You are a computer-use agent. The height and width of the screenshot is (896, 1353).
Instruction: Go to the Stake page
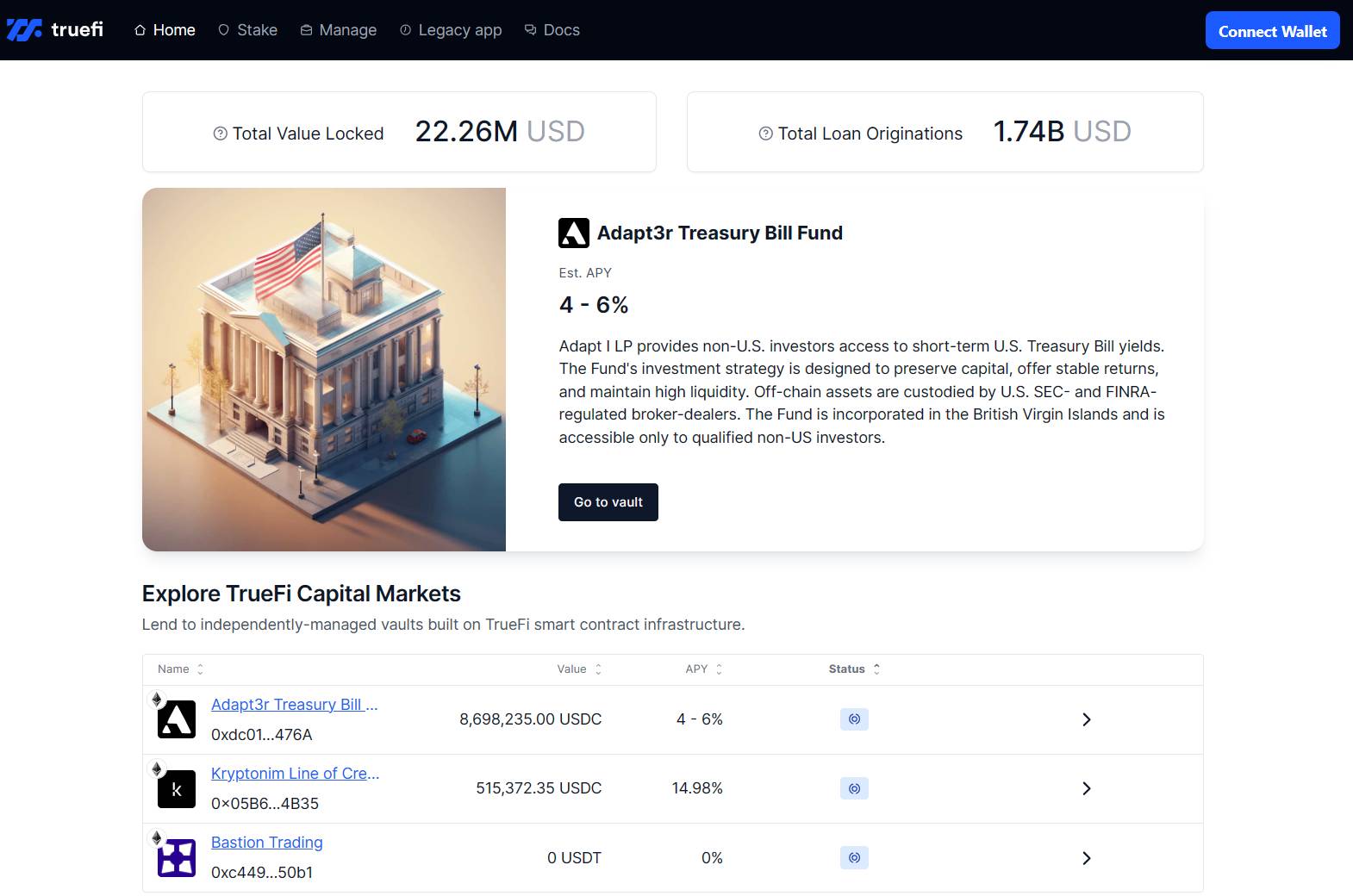pos(247,30)
